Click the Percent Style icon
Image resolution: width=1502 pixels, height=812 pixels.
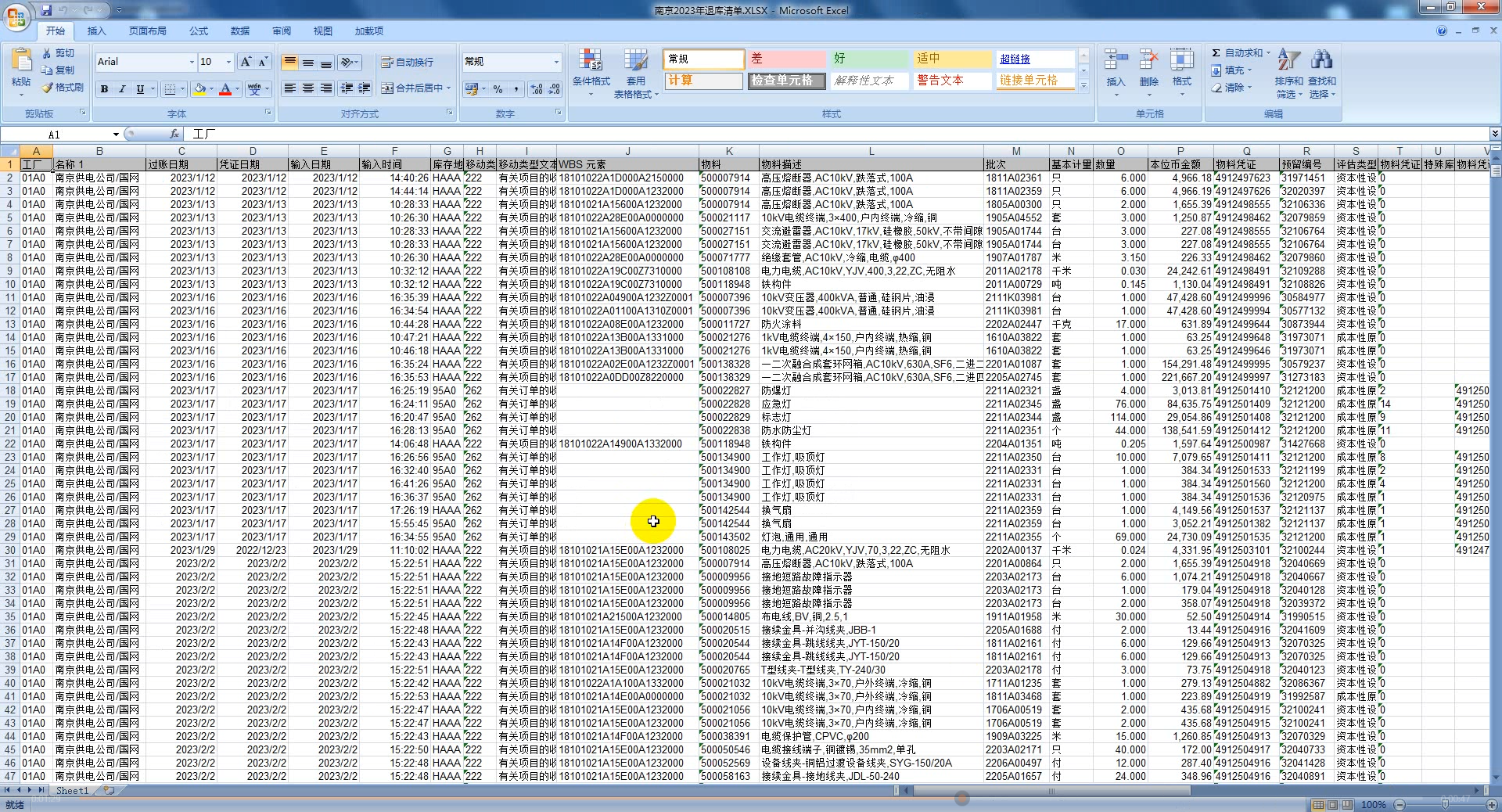(498, 89)
